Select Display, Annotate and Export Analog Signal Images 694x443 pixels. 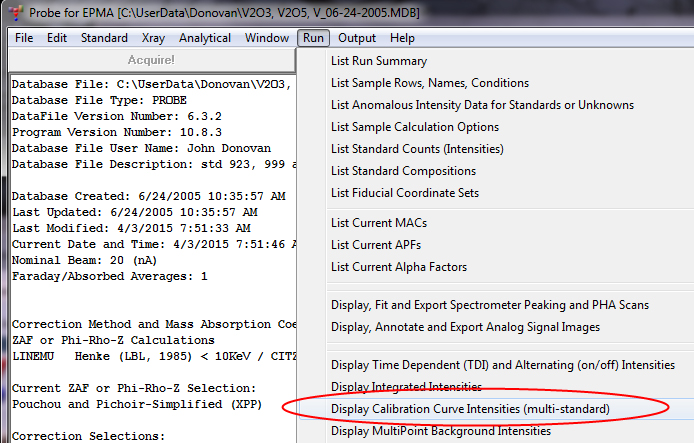[465, 326]
